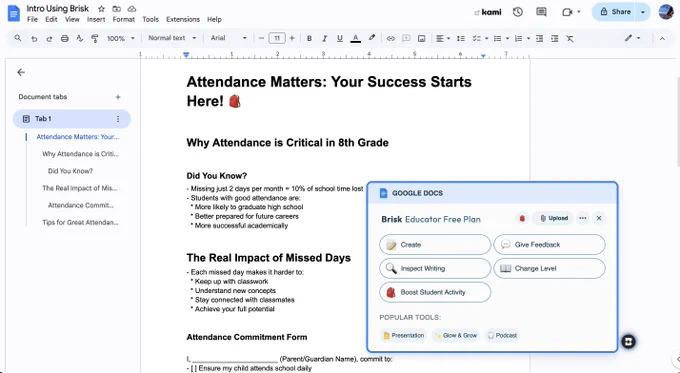Open the Extensions menu
The image size is (680, 373).
tap(183, 20)
